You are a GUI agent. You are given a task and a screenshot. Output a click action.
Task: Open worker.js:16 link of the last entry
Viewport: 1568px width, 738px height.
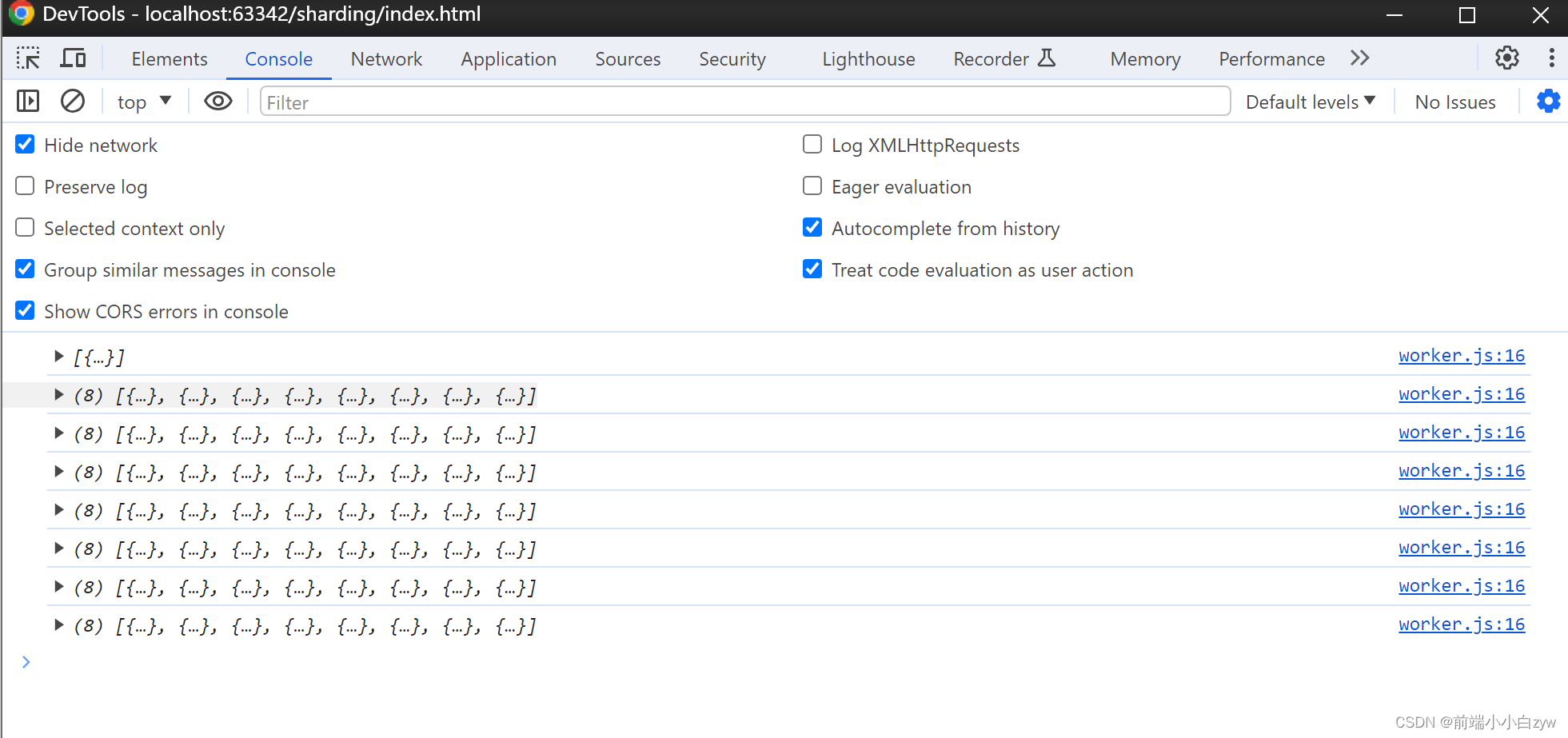click(x=1462, y=624)
